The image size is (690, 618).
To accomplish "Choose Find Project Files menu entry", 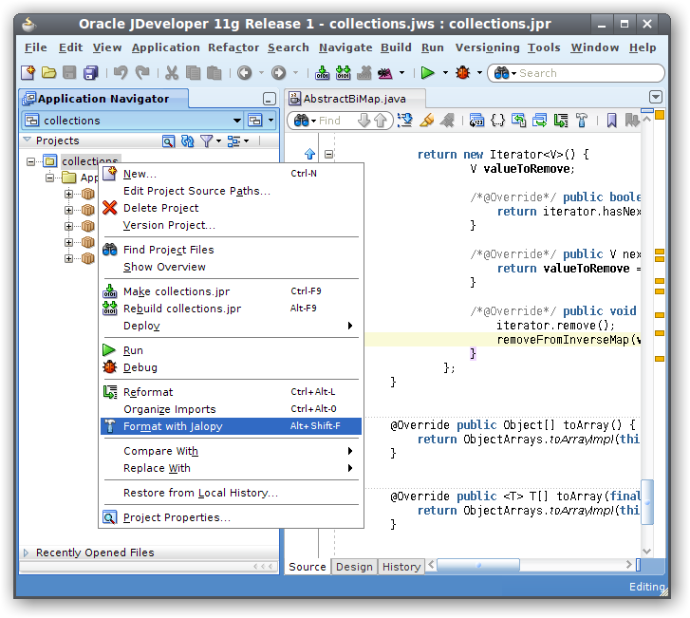I will [x=231, y=250].
